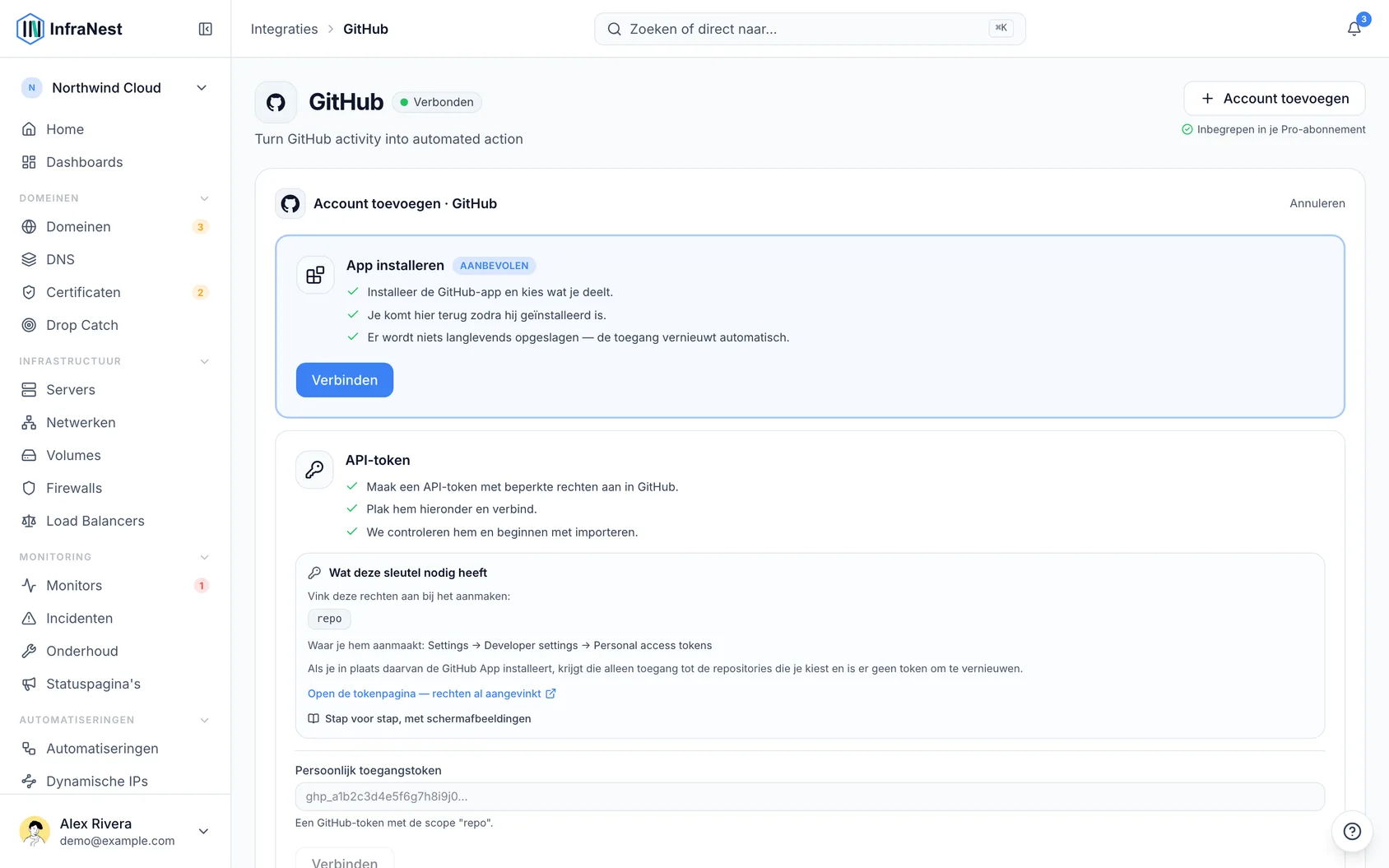Open the help question mark button
The image size is (1389, 868).
pyautogui.click(x=1352, y=831)
